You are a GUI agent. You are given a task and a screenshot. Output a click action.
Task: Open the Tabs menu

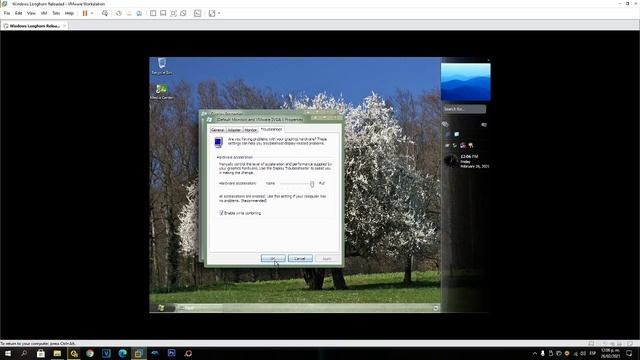click(56, 13)
